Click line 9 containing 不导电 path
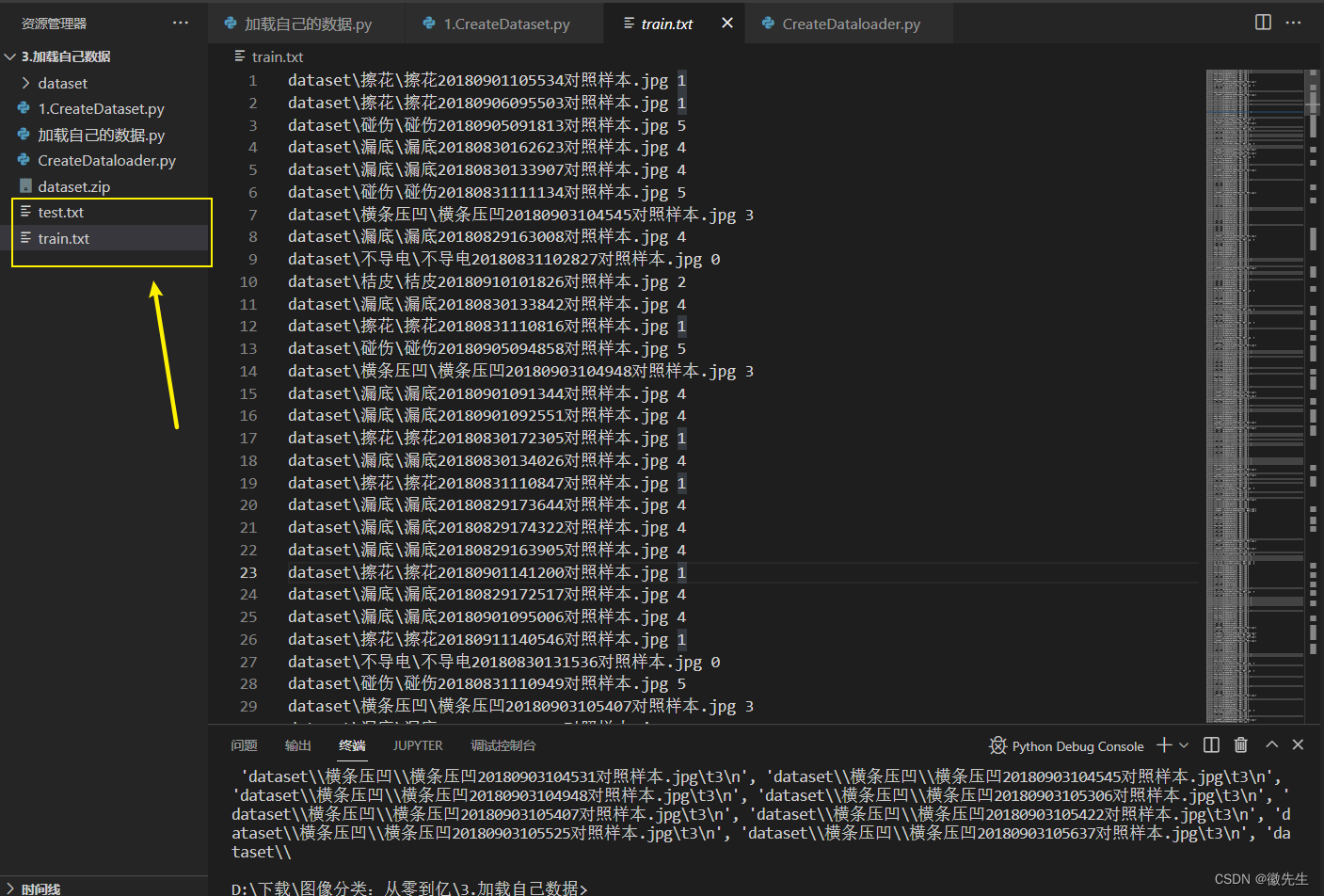The height and width of the screenshot is (896, 1324). pos(503,259)
